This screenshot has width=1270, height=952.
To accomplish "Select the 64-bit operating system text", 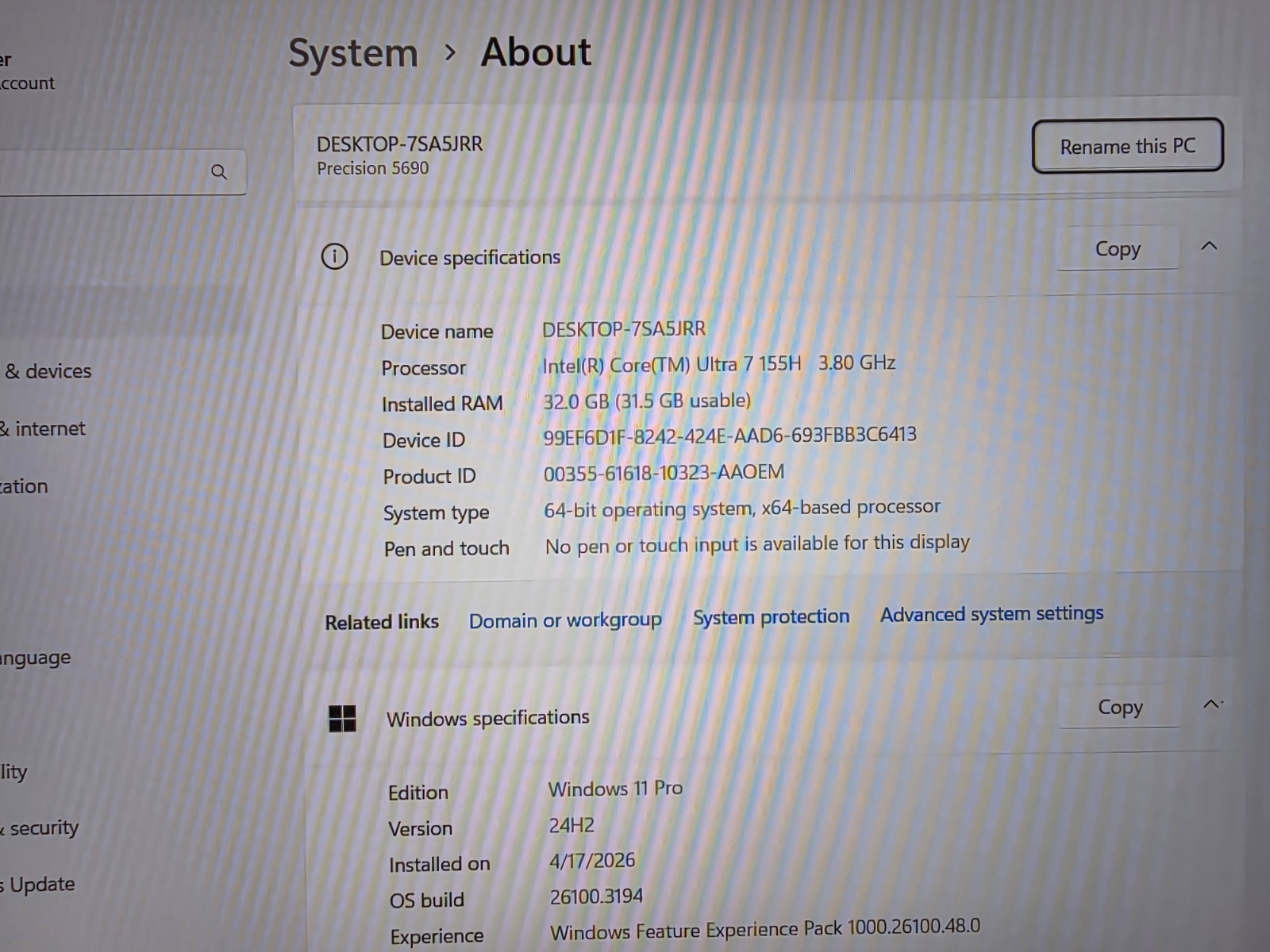I will pyautogui.click(x=648, y=509).
